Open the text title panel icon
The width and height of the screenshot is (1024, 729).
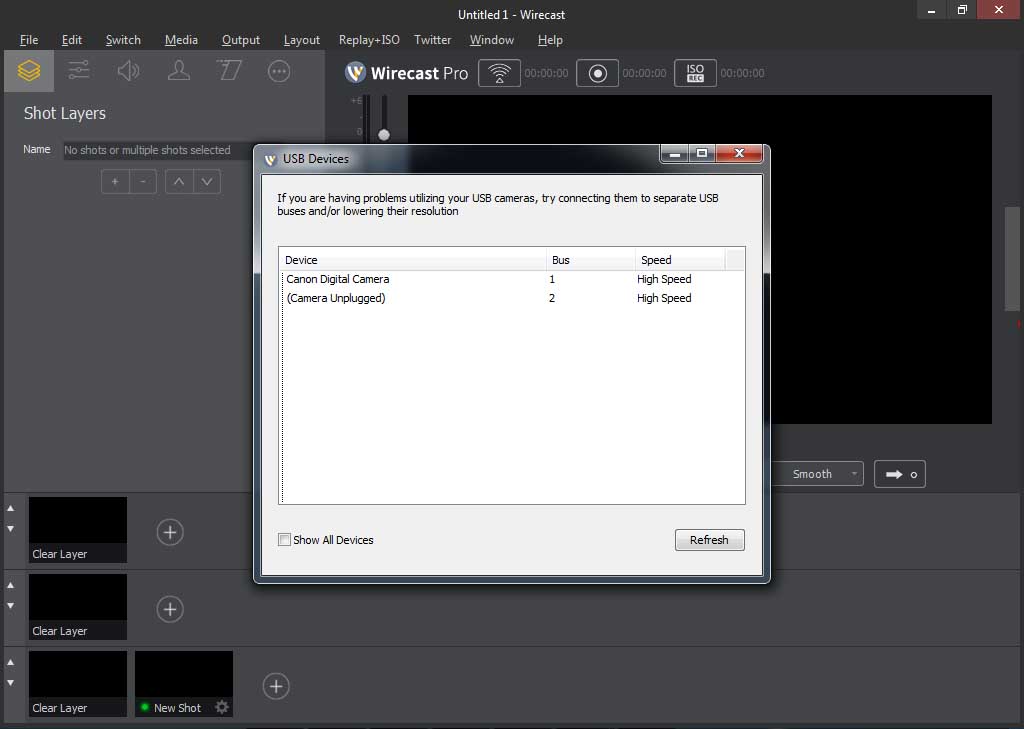tap(229, 71)
